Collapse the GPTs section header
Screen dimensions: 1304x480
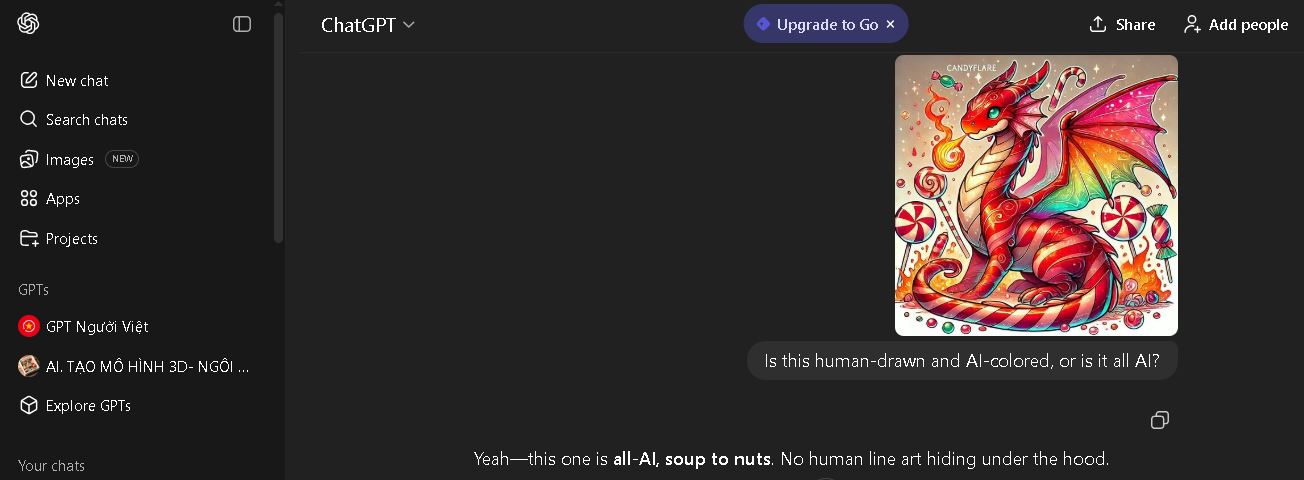pyautogui.click(x=33, y=289)
